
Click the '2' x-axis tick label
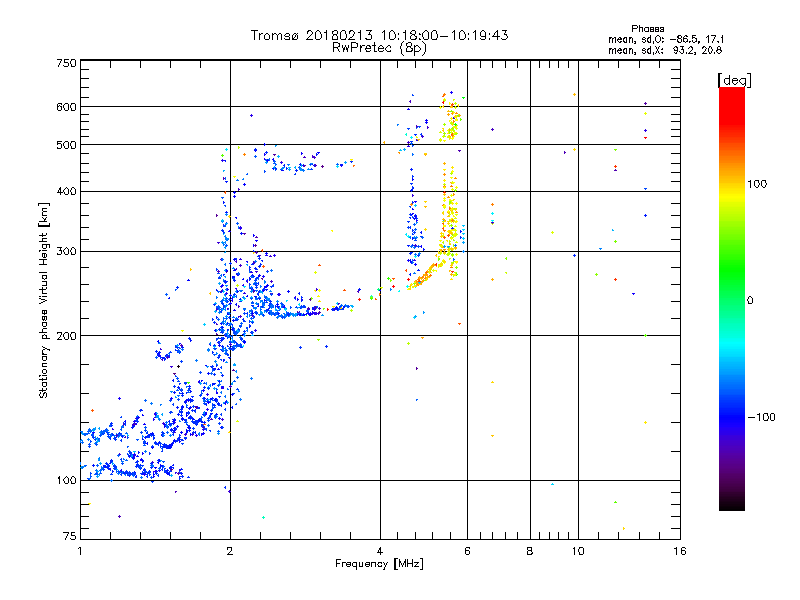pyautogui.click(x=230, y=551)
